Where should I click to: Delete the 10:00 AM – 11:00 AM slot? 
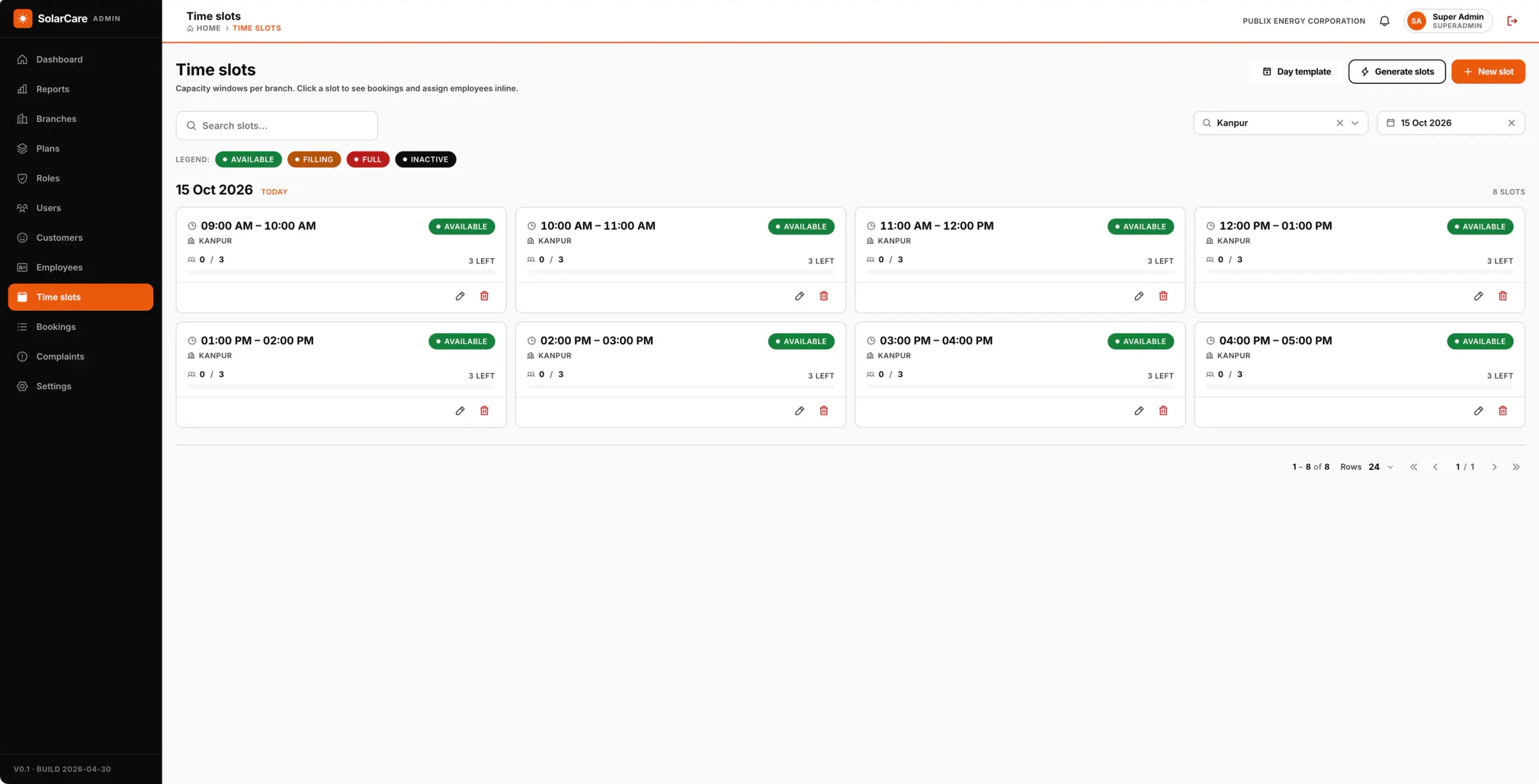pyautogui.click(x=823, y=296)
